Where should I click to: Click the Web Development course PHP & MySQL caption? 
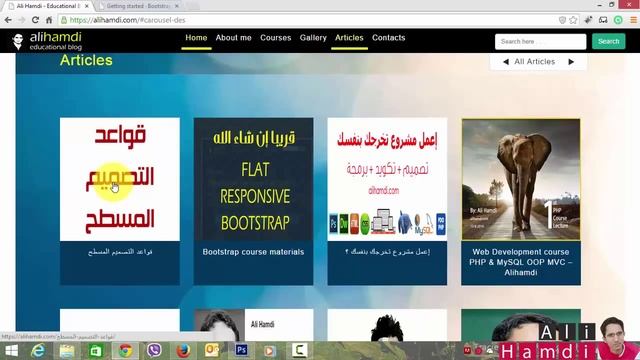[x=521, y=262]
